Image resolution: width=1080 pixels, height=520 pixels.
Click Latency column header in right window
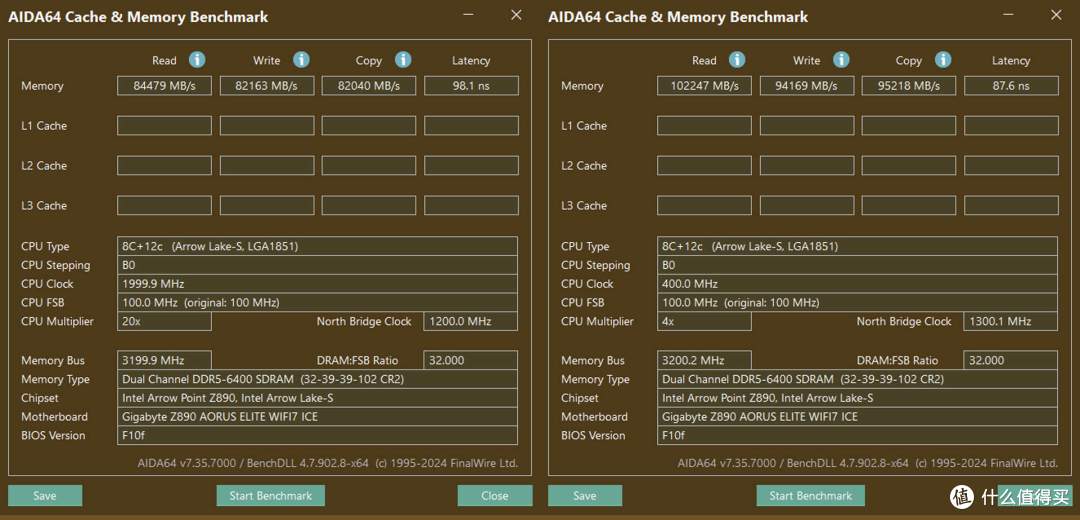coord(1011,61)
